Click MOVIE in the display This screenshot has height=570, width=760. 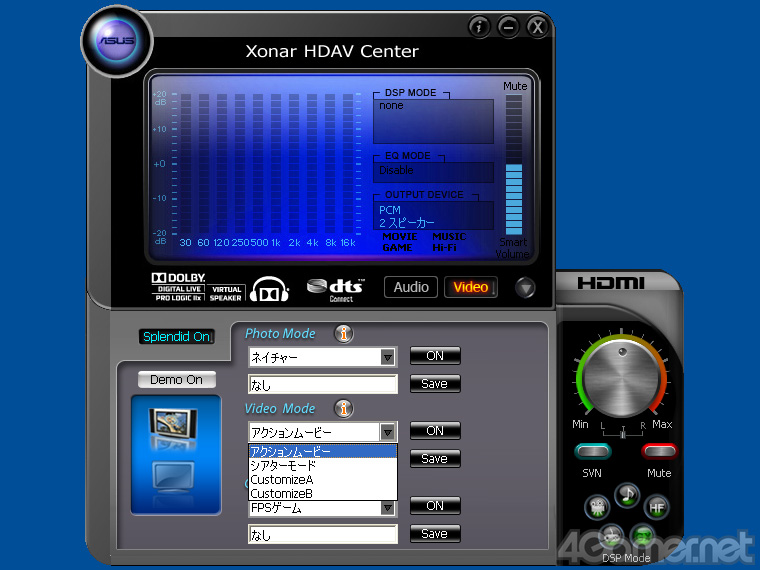pos(399,237)
